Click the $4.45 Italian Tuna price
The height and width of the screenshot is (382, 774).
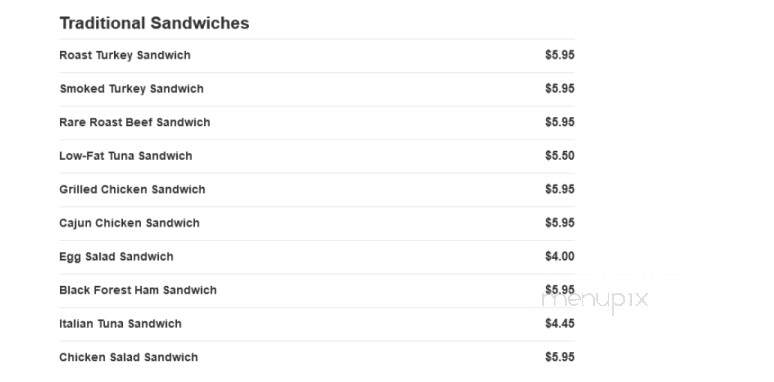point(560,323)
